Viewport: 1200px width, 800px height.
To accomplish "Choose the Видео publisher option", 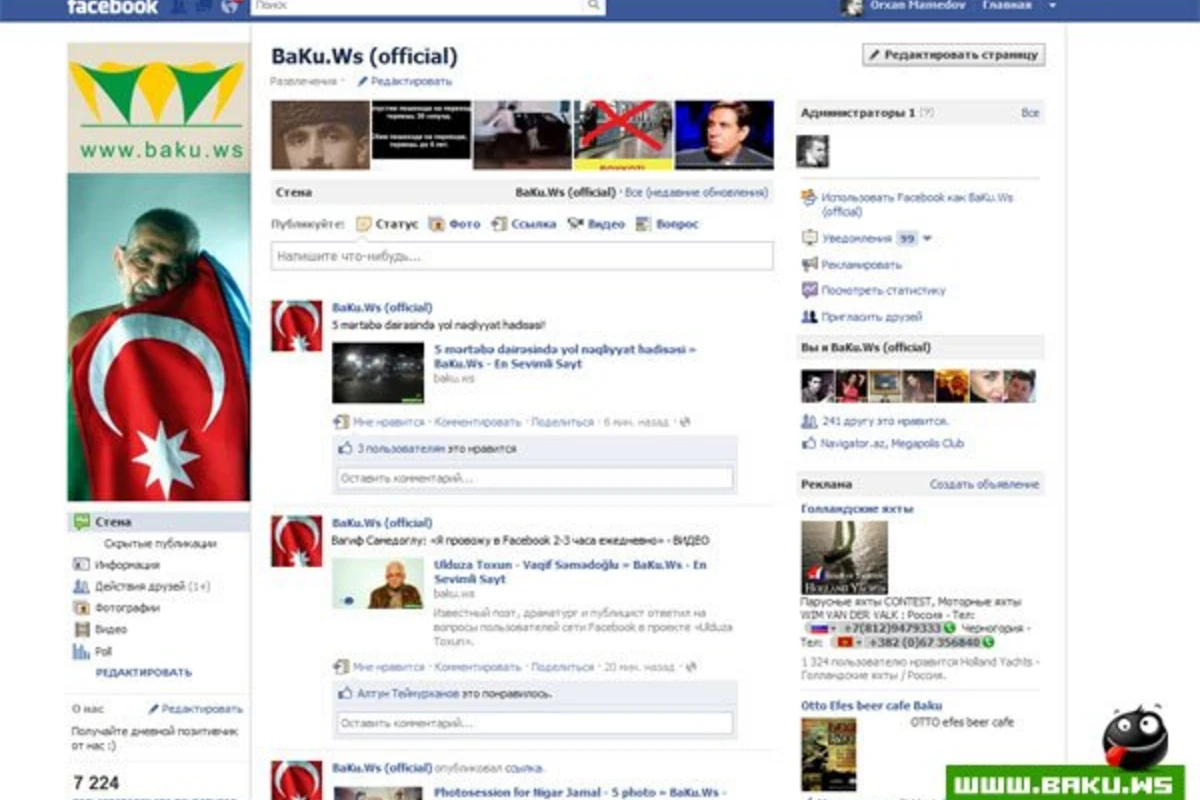I will (x=596, y=224).
